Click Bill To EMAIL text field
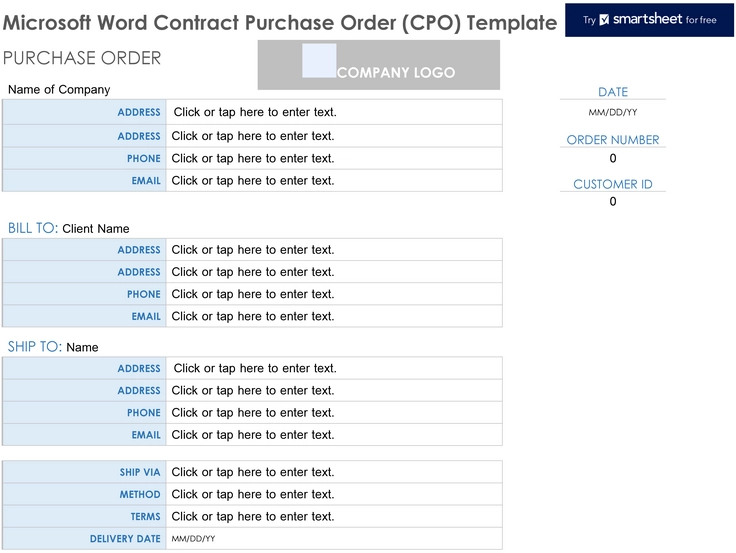Image resolution: width=736 pixels, height=553 pixels. tap(334, 316)
